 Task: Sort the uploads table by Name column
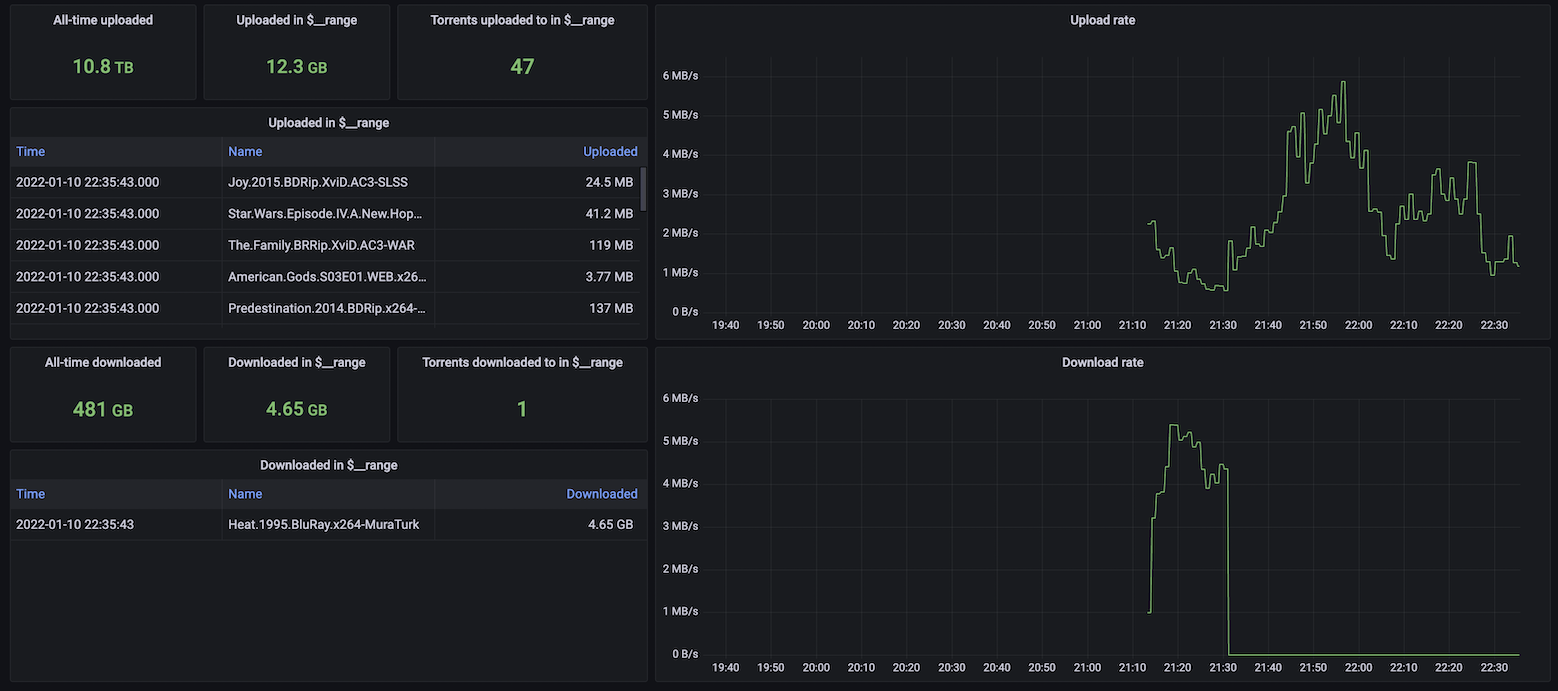(245, 152)
